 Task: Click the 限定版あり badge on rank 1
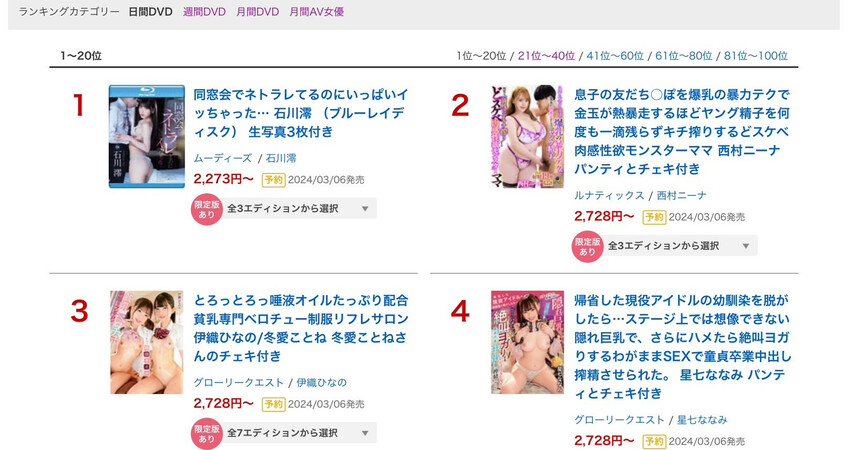207,209
